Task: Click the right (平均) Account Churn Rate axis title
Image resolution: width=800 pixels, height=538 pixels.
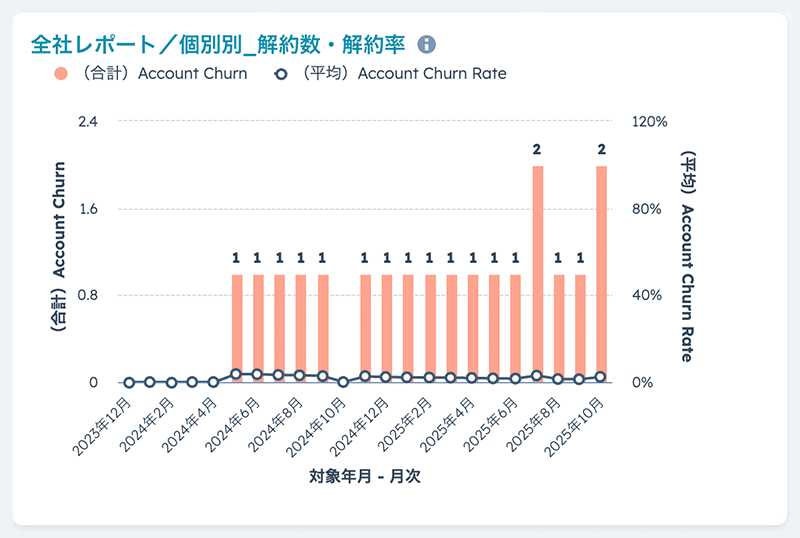Action: click(x=689, y=256)
